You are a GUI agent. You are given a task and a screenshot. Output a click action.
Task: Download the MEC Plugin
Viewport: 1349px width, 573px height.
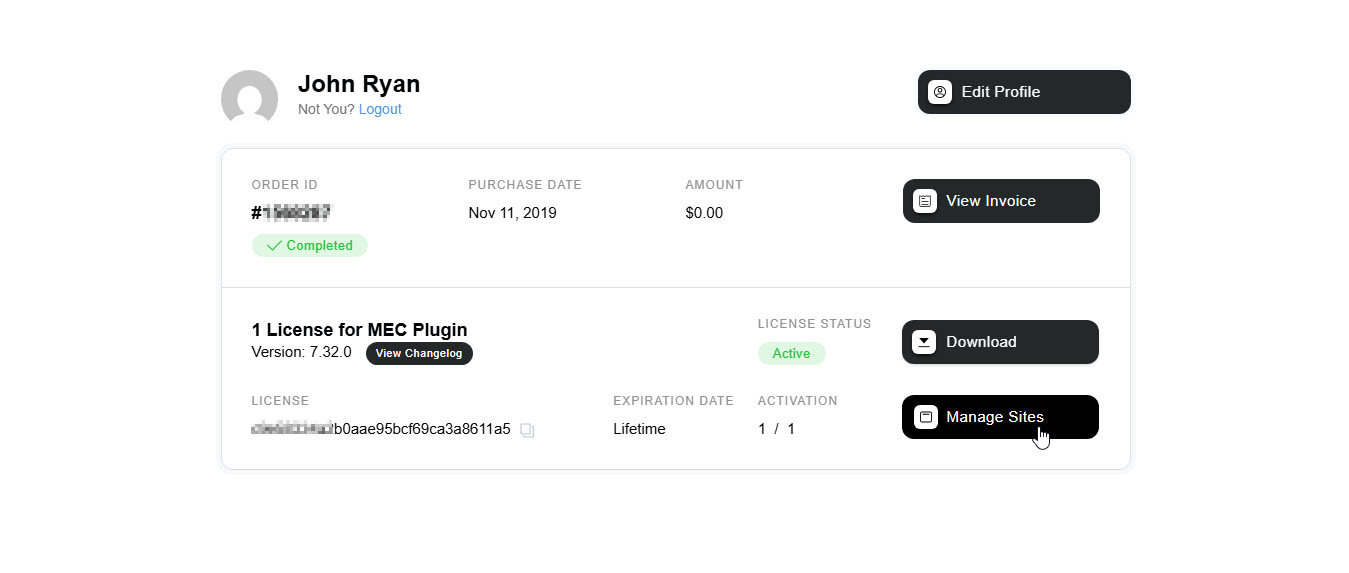click(x=1000, y=342)
